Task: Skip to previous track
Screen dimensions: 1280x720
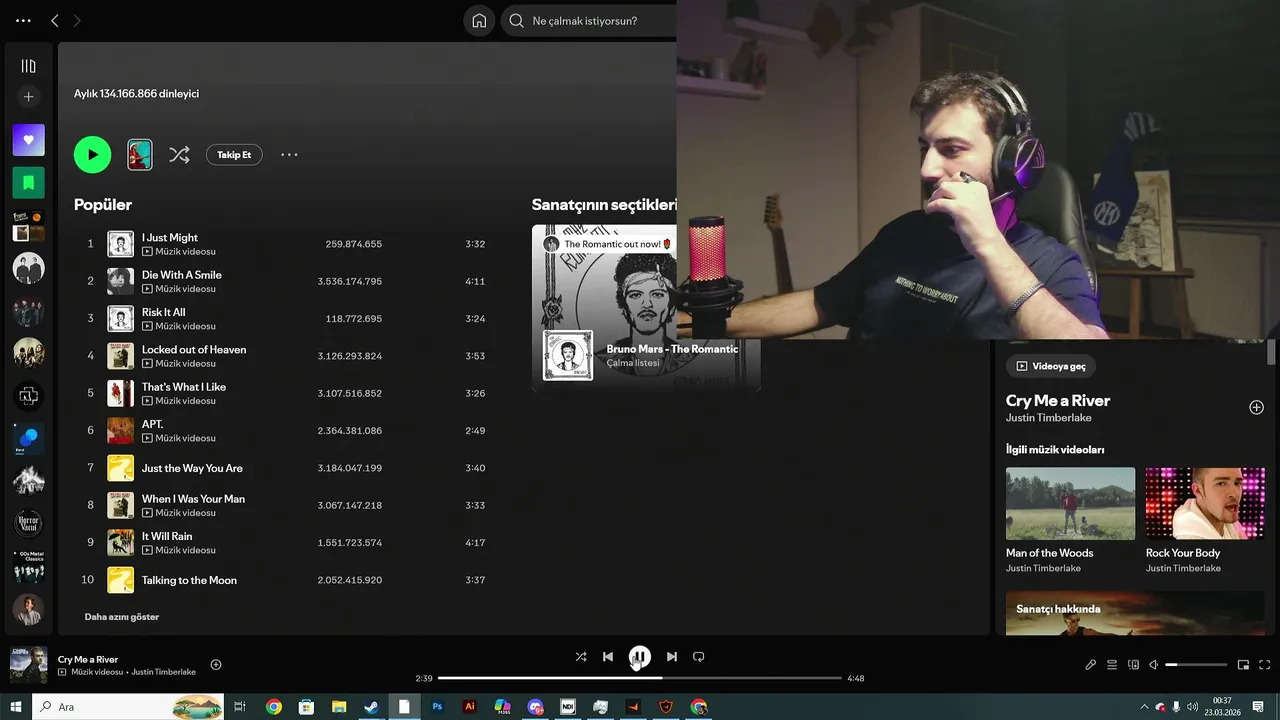Action: click(x=608, y=657)
